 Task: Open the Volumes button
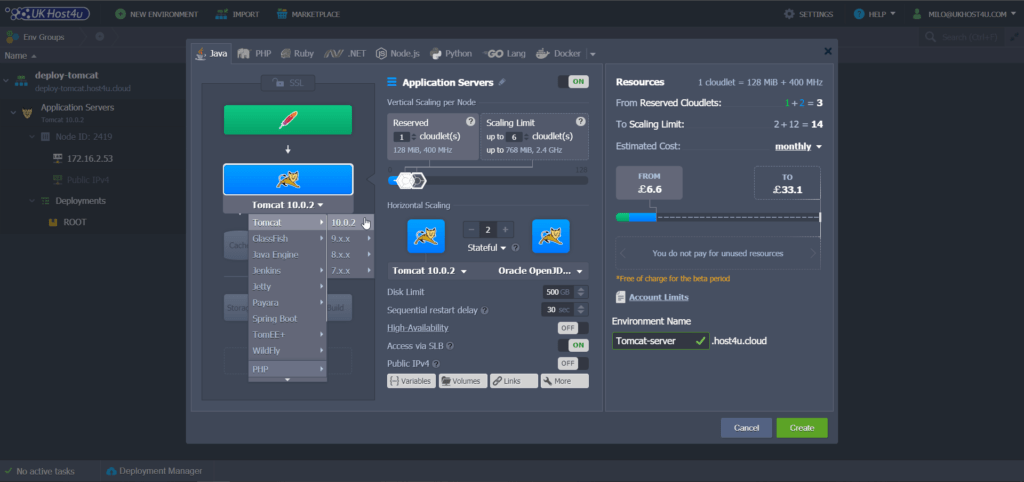tap(463, 381)
